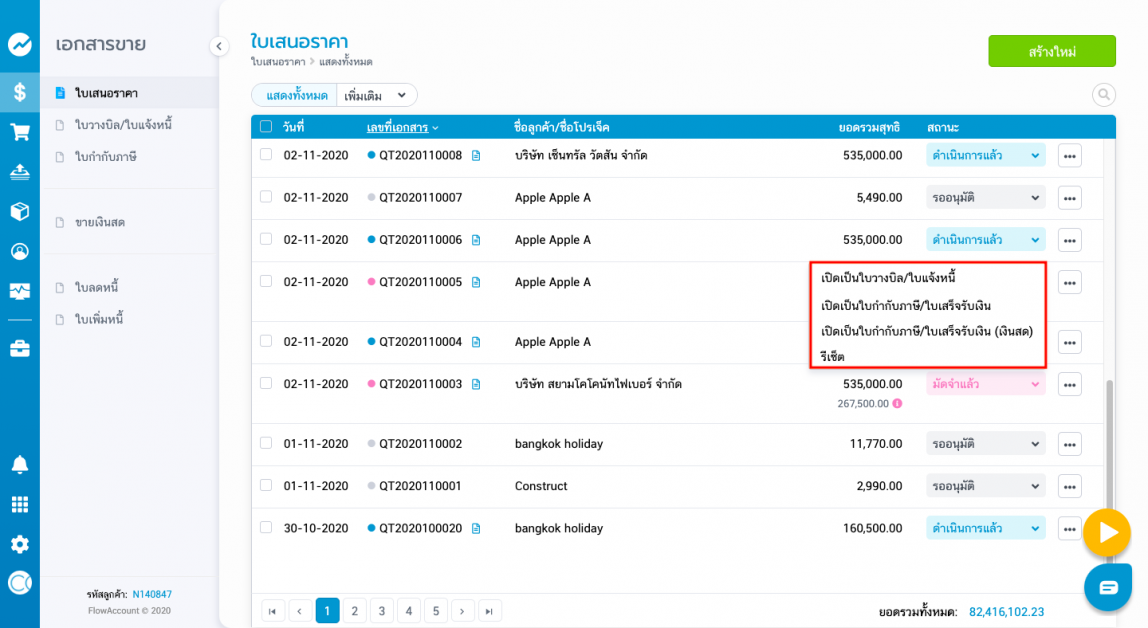This screenshot has height=628, width=1148.
Task: Open the chat bubble support icon
Action: [x=1108, y=587]
